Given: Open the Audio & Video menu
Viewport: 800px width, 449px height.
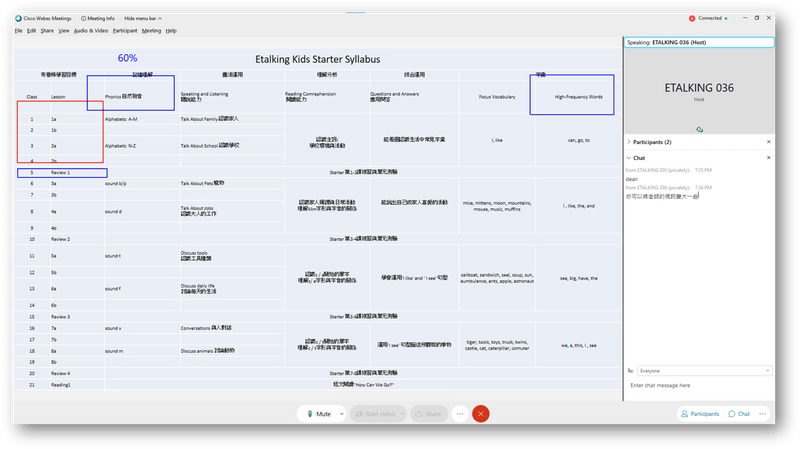Looking at the screenshot, I should coord(91,31).
